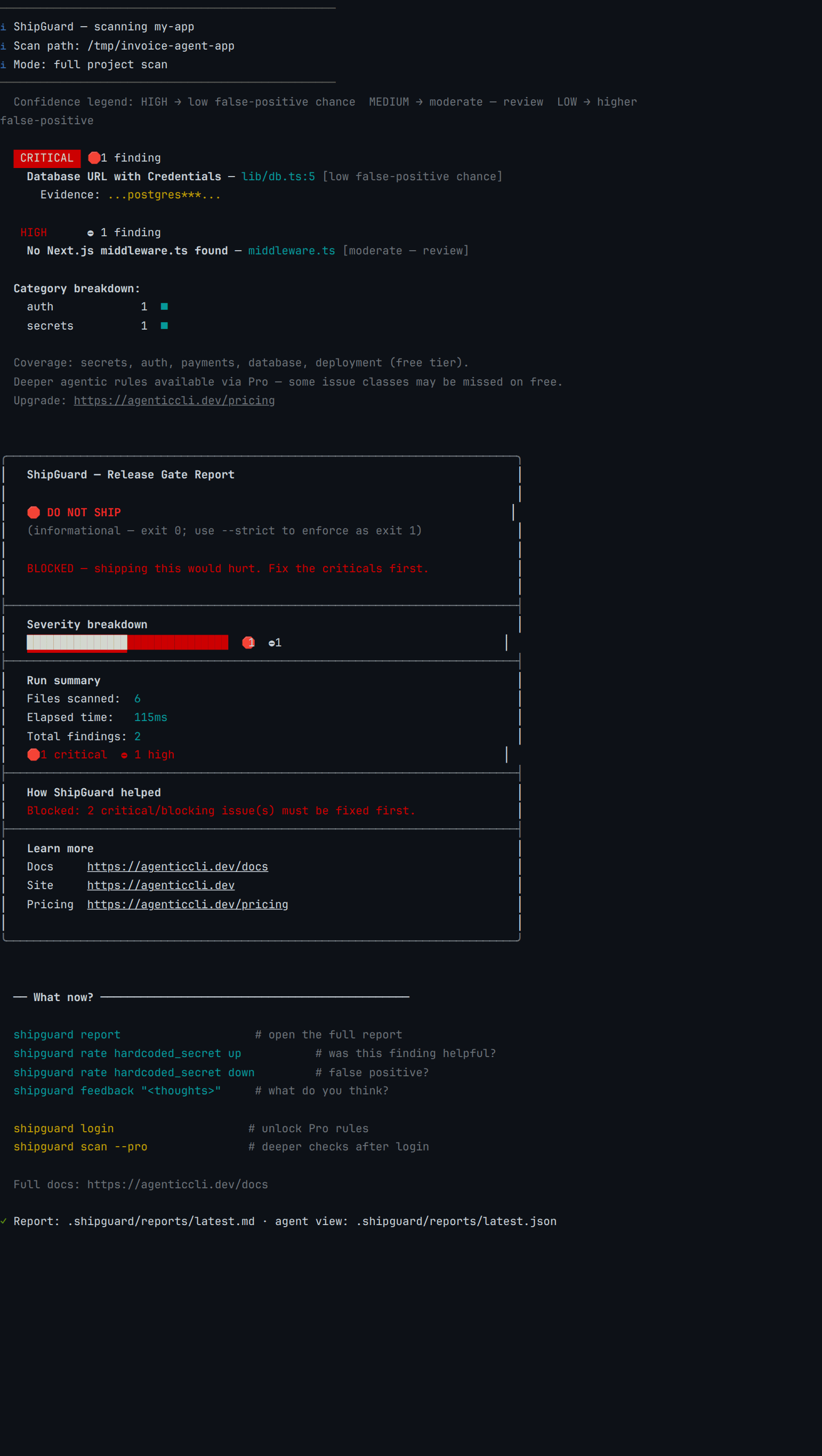Image resolution: width=822 pixels, height=1456 pixels.
Task: Click the red CRITICAL severity badge
Action: tap(47, 158)
